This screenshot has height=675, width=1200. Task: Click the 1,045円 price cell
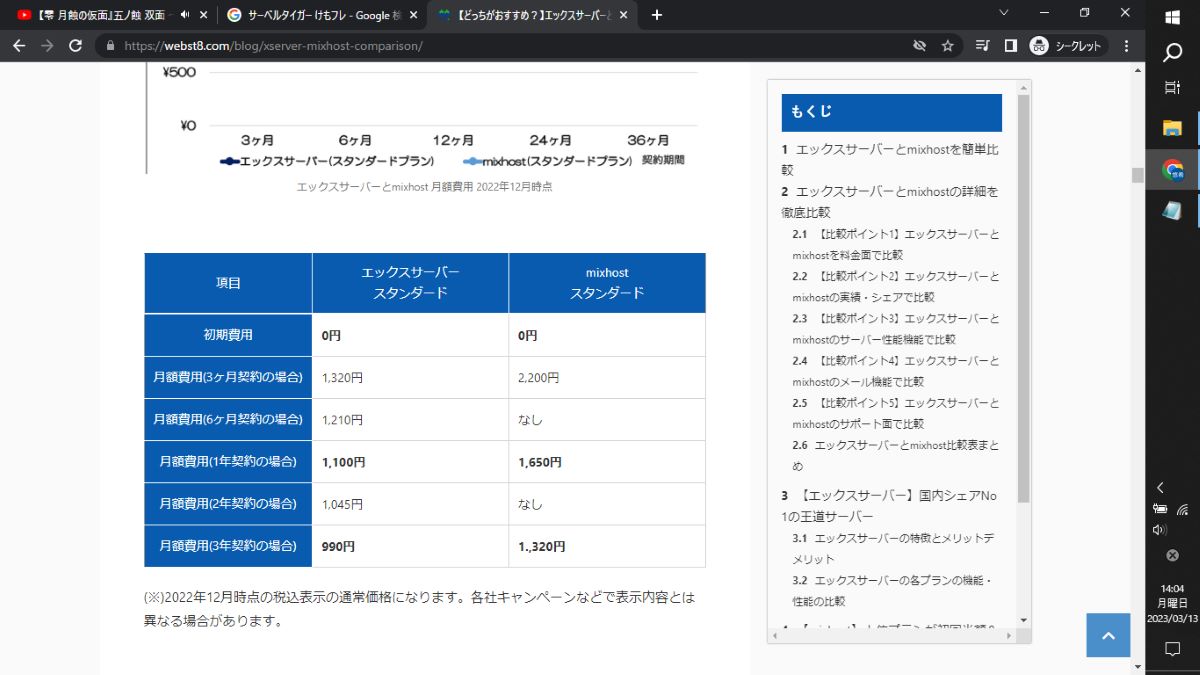410,504
